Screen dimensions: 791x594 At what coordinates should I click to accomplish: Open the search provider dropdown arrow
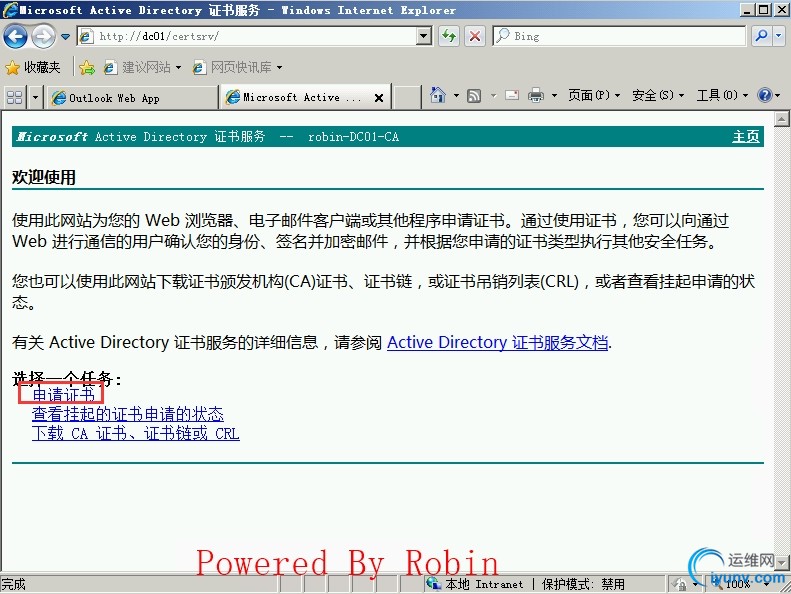pos(778,36)
